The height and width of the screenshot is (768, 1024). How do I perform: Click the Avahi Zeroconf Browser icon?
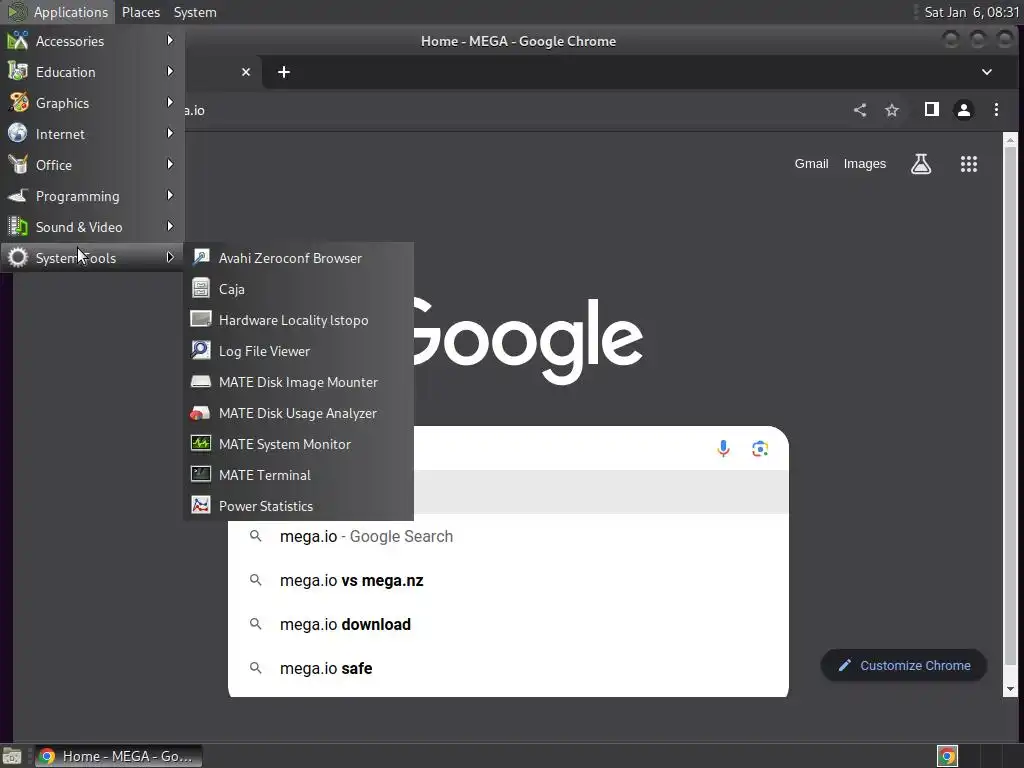tap(200, 257)
